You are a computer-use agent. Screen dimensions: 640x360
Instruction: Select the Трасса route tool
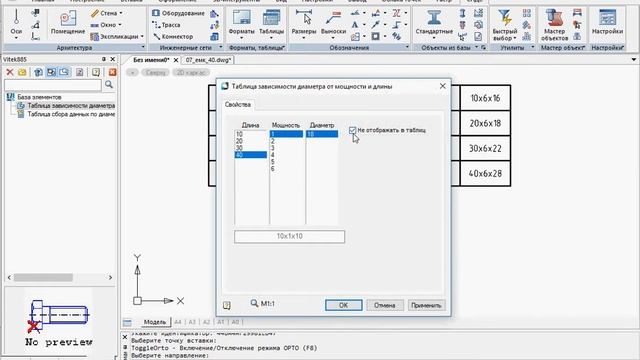166,25
